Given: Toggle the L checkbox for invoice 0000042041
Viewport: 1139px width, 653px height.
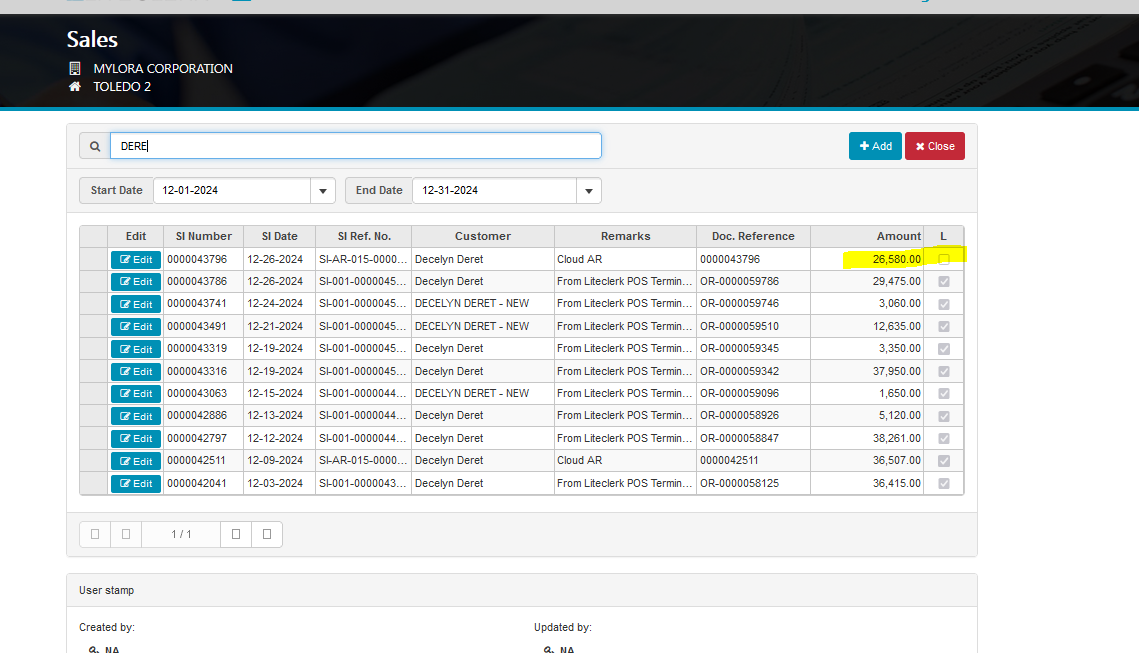Looking at the screenshot, I should 944,483.
